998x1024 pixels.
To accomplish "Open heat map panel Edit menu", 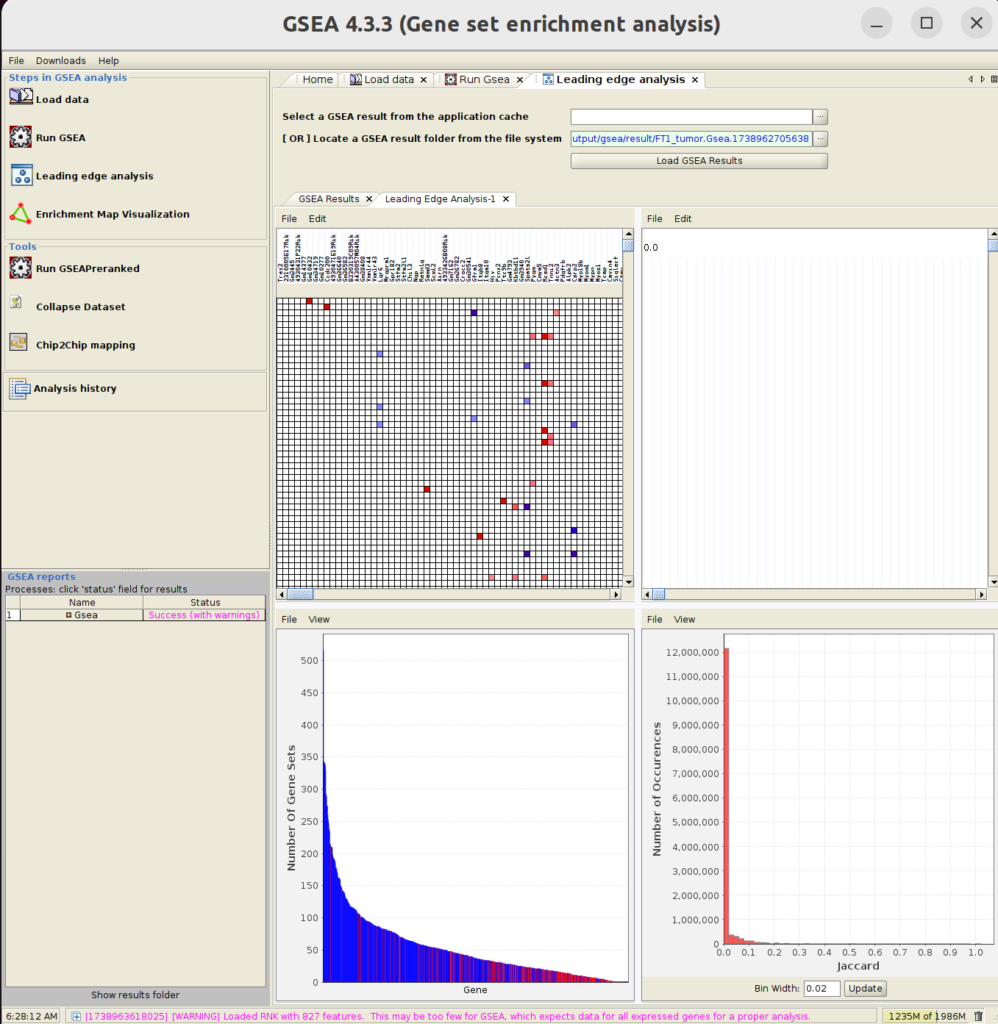I will tap(317, 219).
